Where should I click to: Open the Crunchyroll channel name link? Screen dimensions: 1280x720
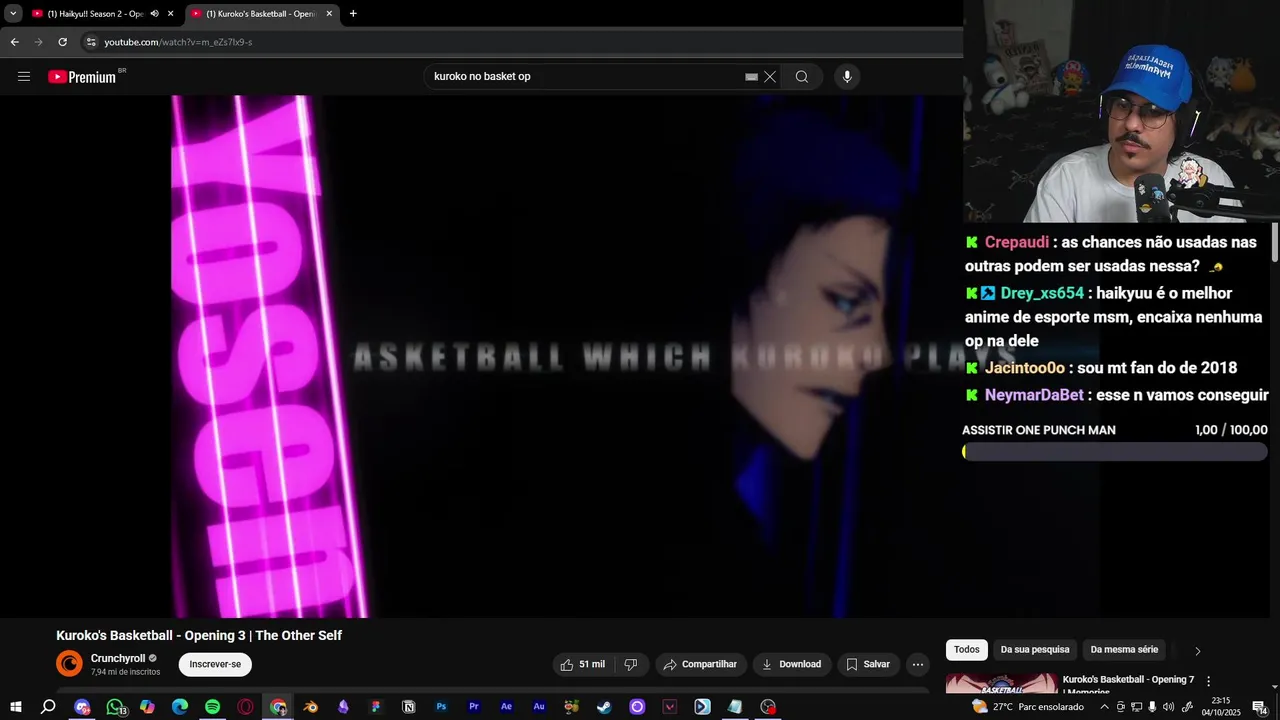pos(118,658)
